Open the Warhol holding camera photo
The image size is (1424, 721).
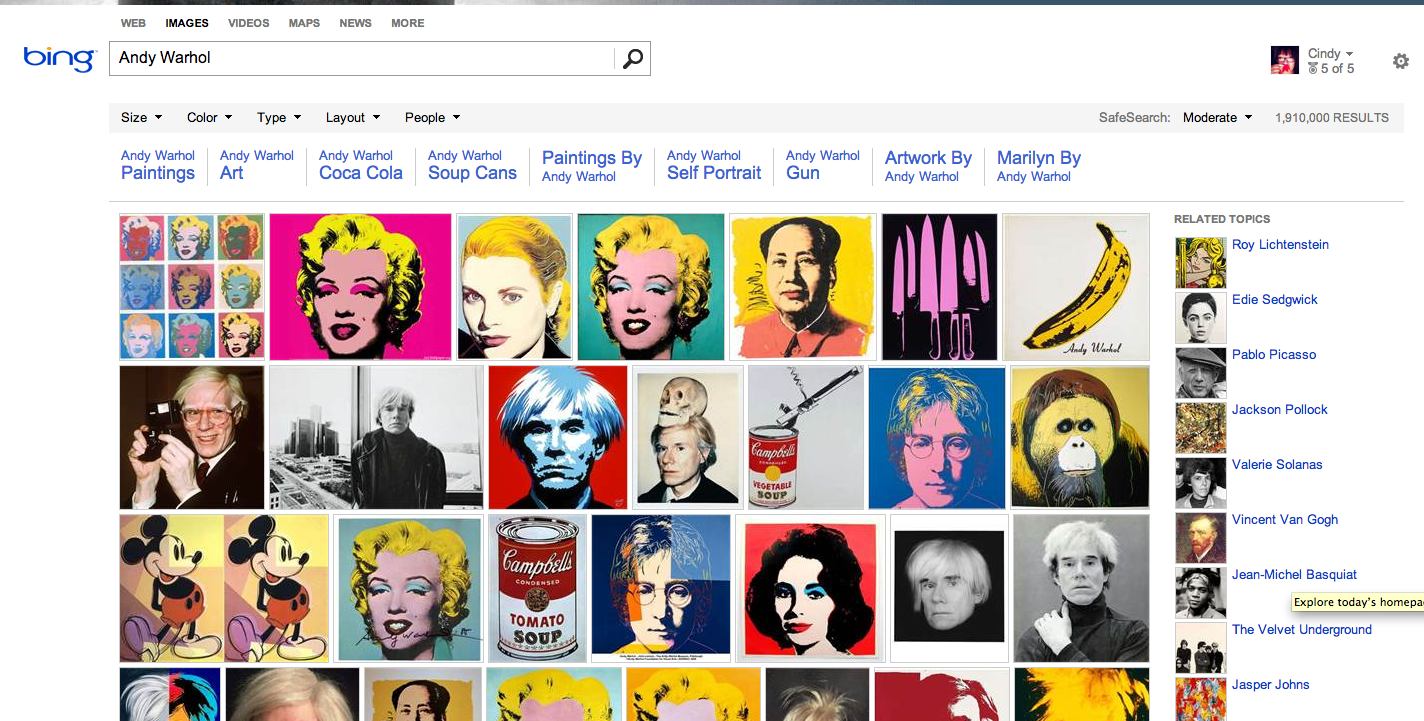(192, 437)
